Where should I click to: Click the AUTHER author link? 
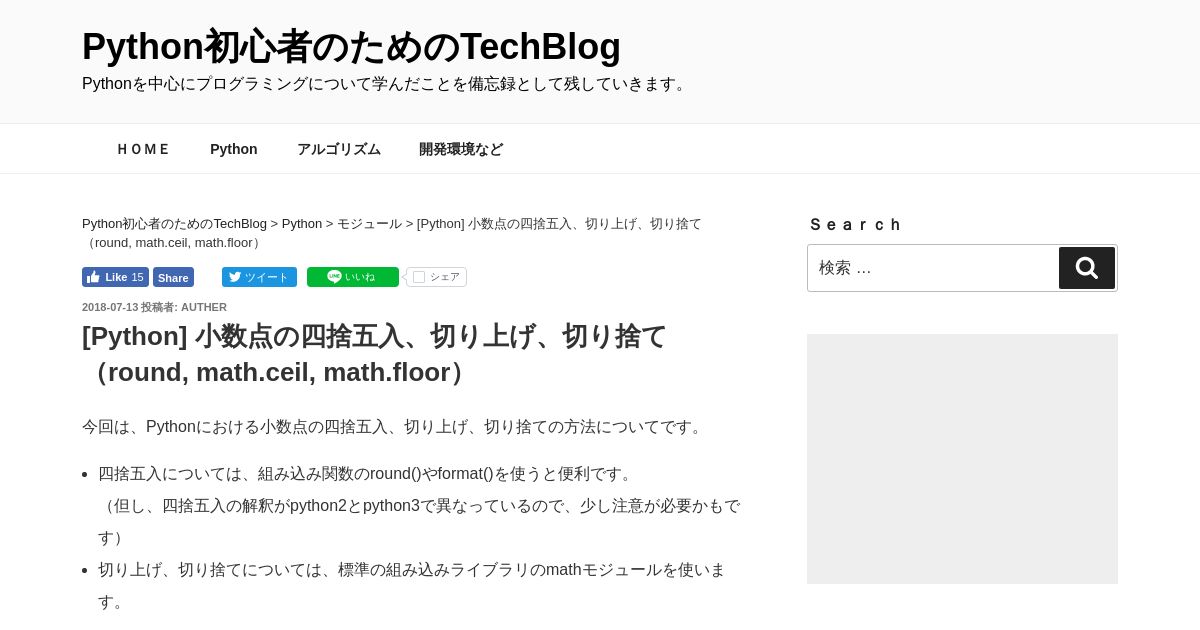click(204, 307)
